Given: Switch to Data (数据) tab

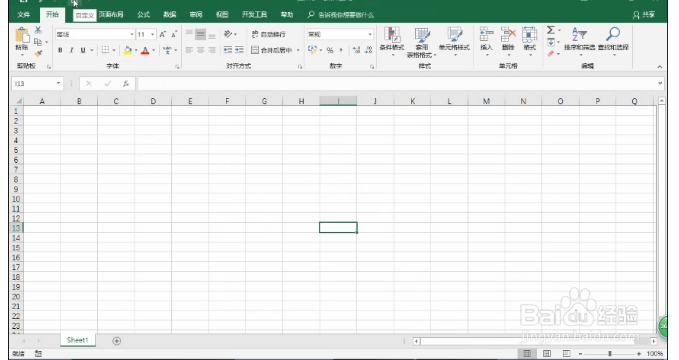Looking at the screenshot, I should click(x=169, y=15).
